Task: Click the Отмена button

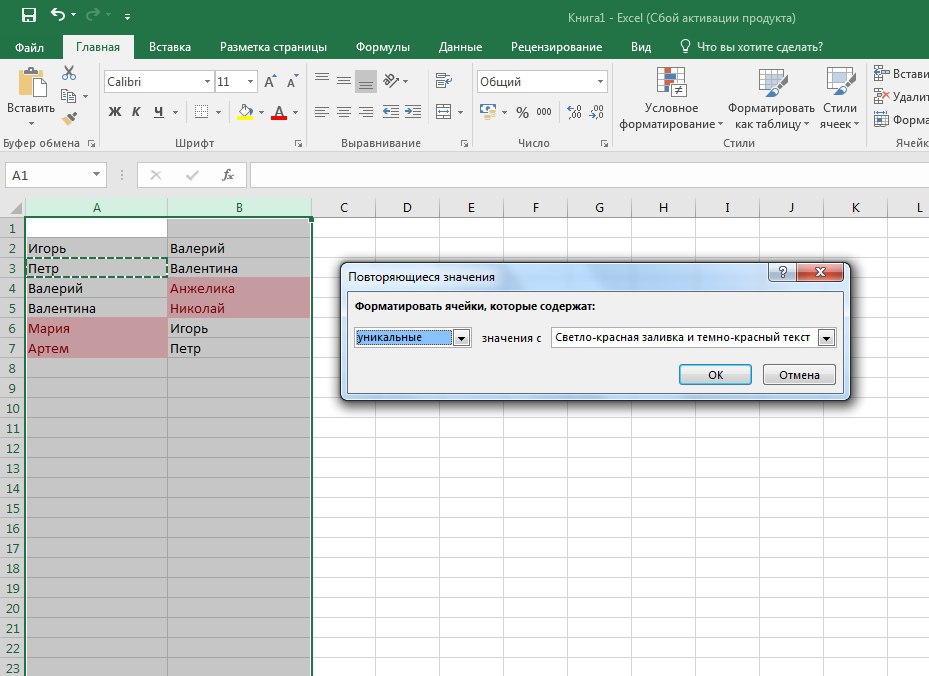Action: tap(798, 375)
